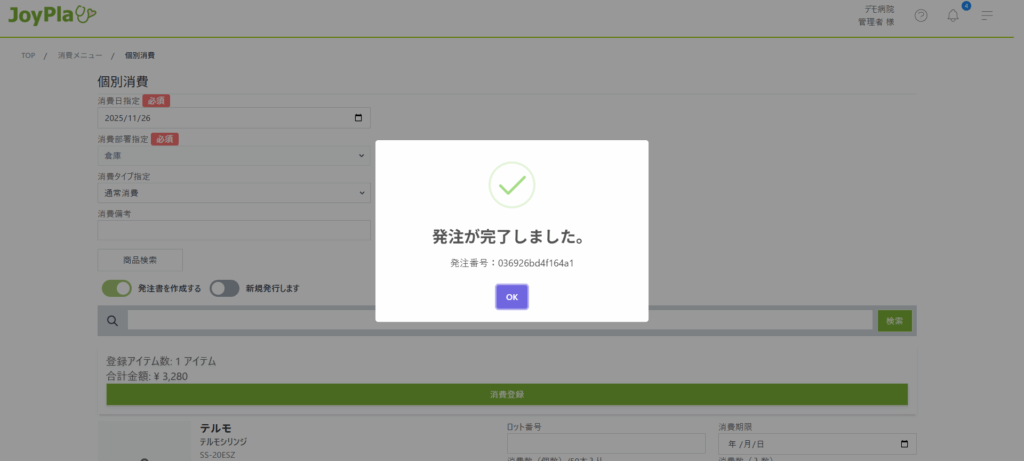Toggle the 新規発行します switch
1024x461 pixels.
coord(224,288)
